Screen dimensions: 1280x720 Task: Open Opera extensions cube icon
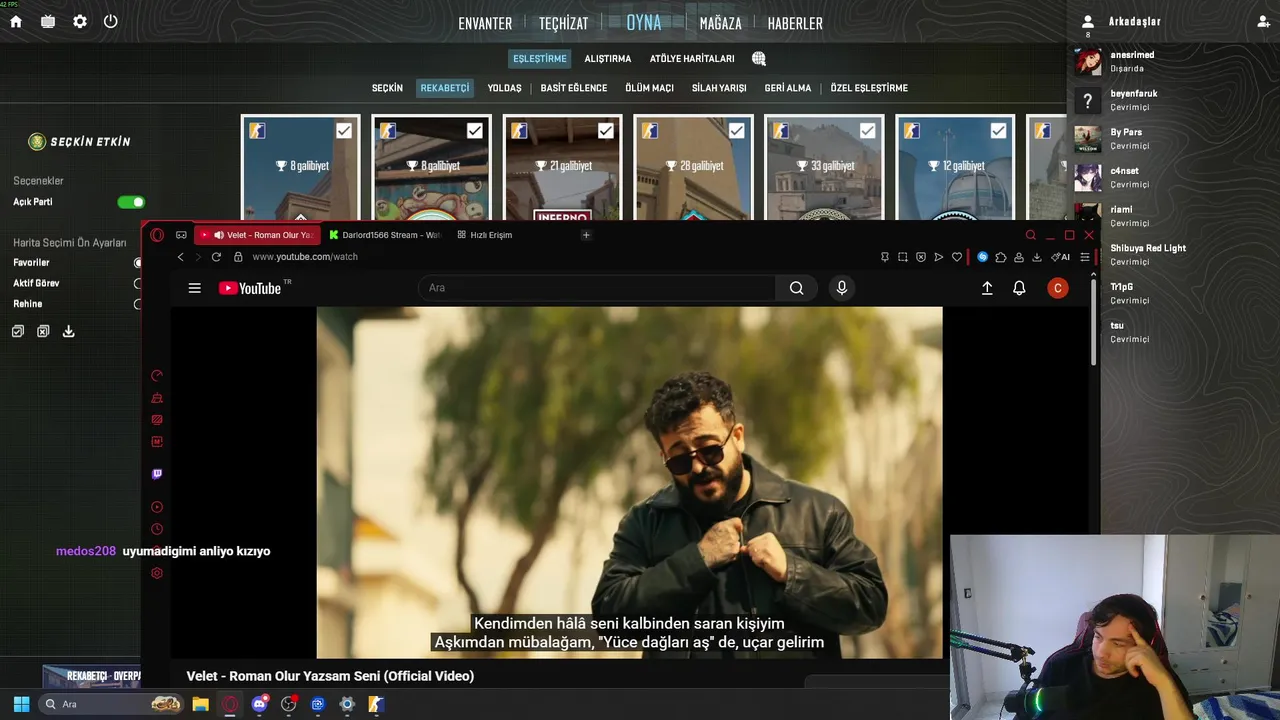1000,257
